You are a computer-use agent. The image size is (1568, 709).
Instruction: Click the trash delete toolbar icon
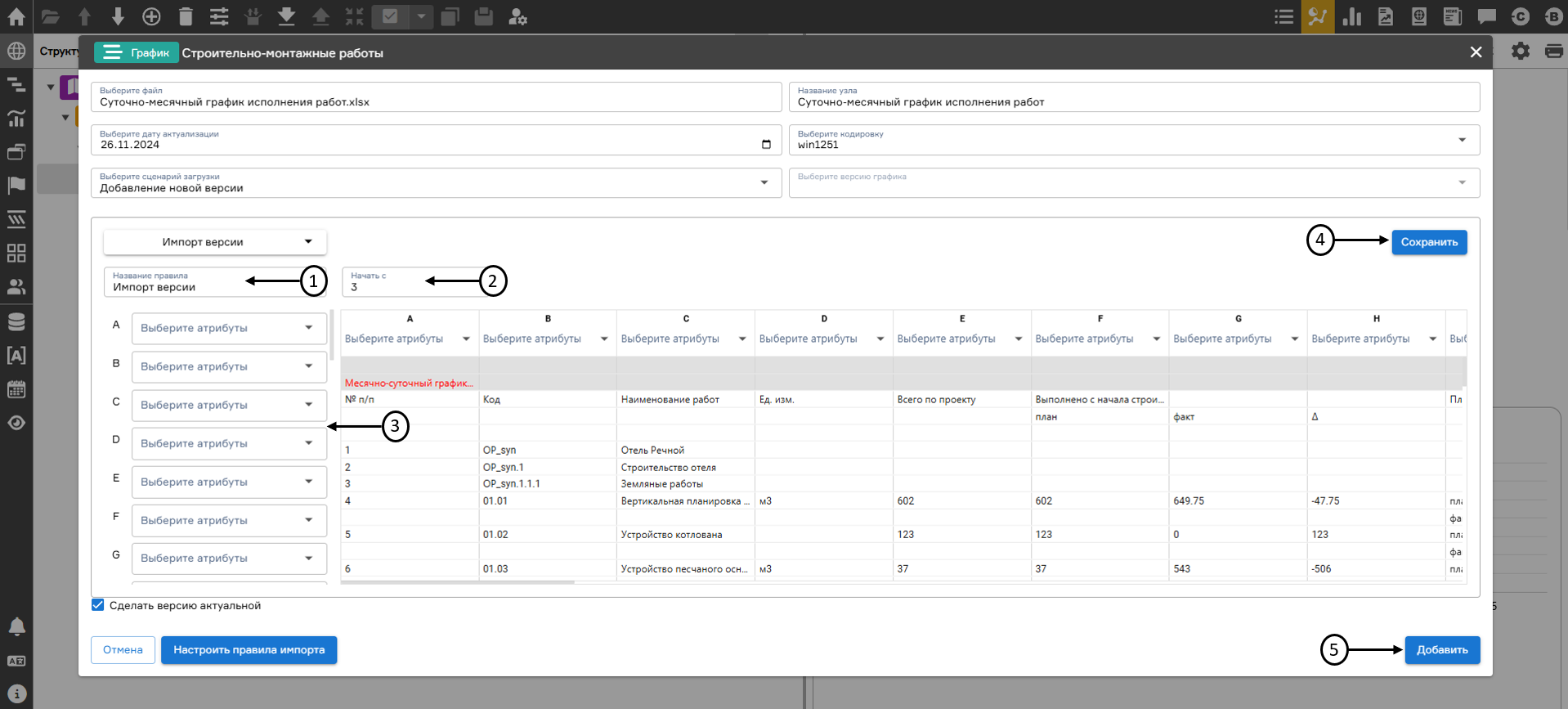pos(186,16)
